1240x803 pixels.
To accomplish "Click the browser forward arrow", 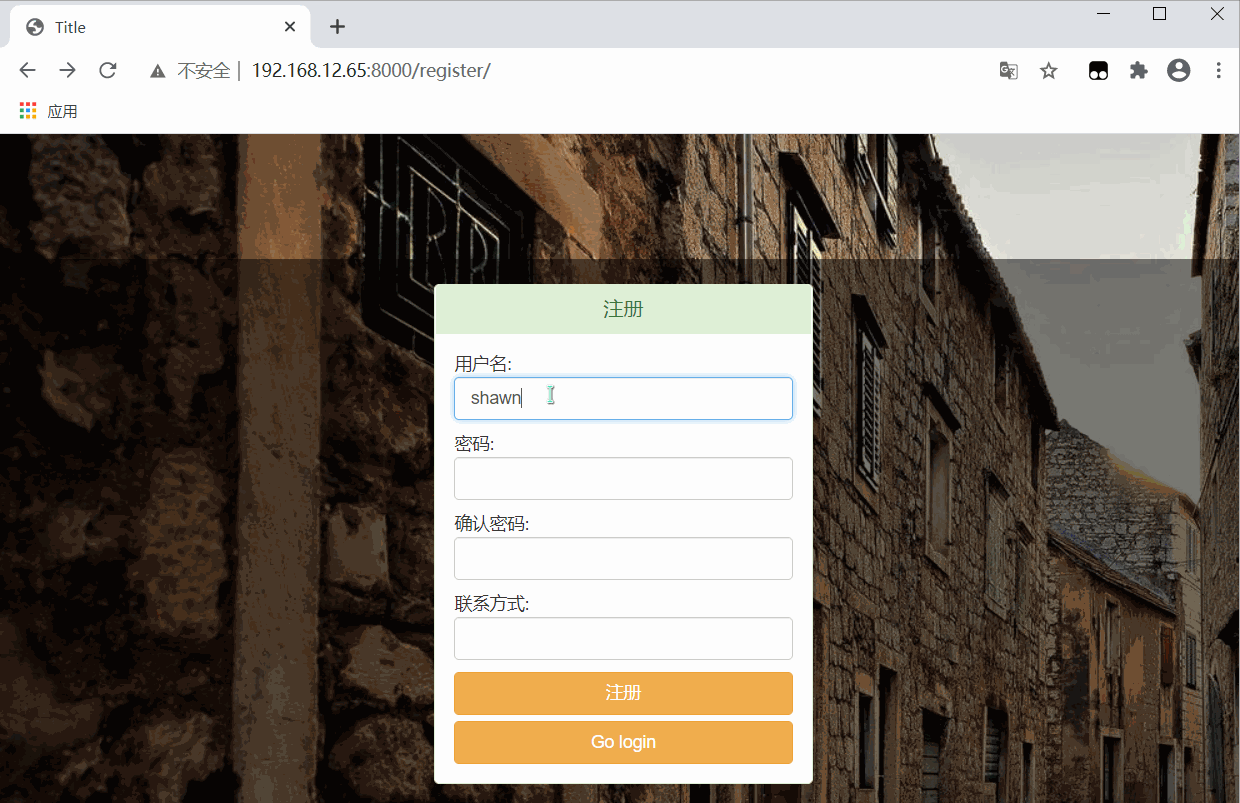I will click(x=67, y=70).
